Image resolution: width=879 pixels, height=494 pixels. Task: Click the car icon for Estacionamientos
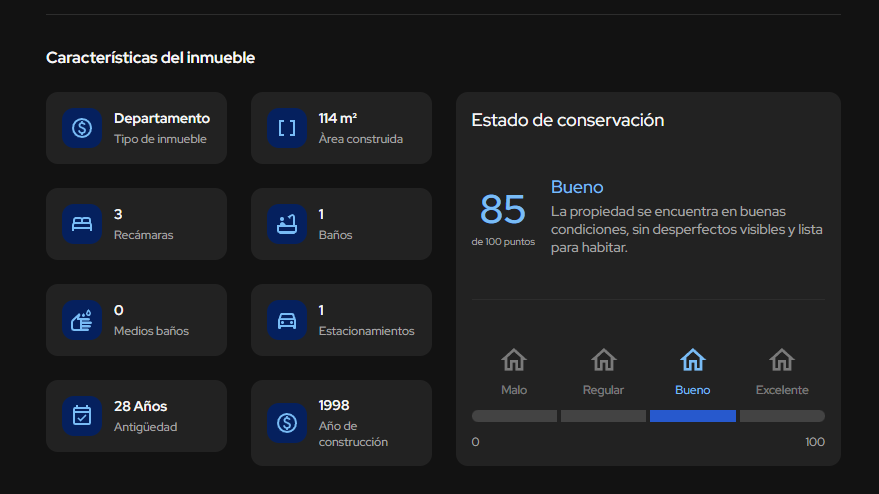click(x=287, y=320)
